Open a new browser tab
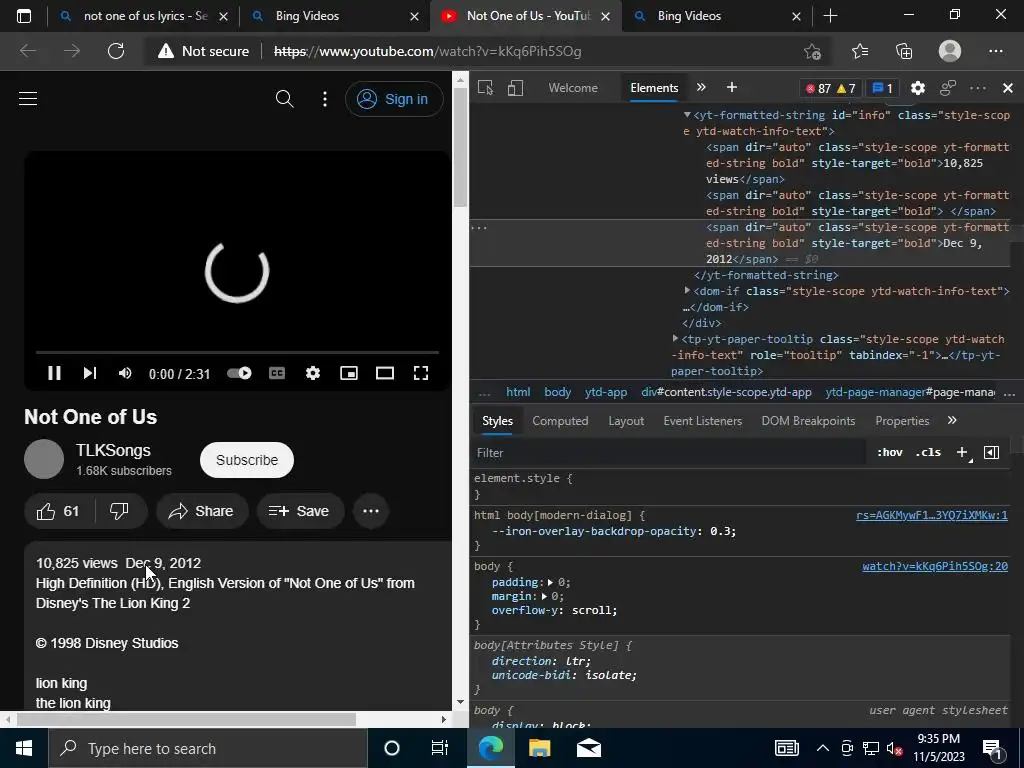This screenshot has width=1024, height=768. 830,16
